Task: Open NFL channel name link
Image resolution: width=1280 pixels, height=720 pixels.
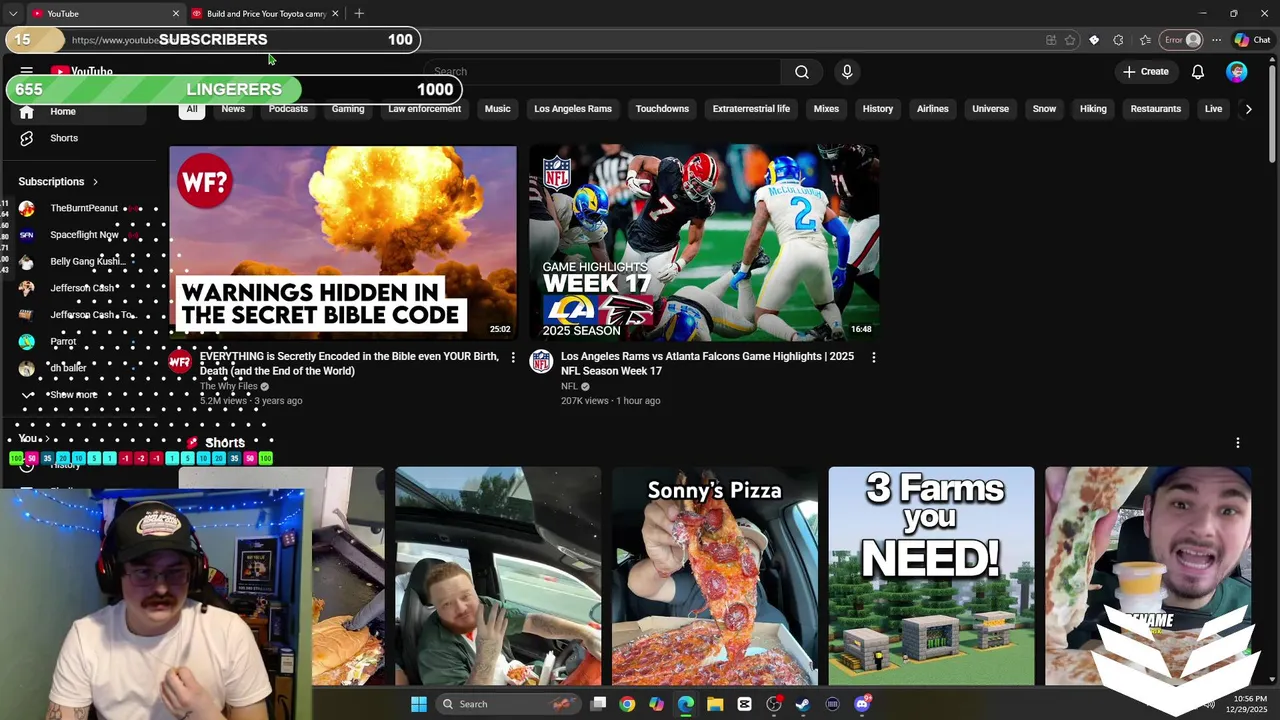Action: [x=569, y=386]
